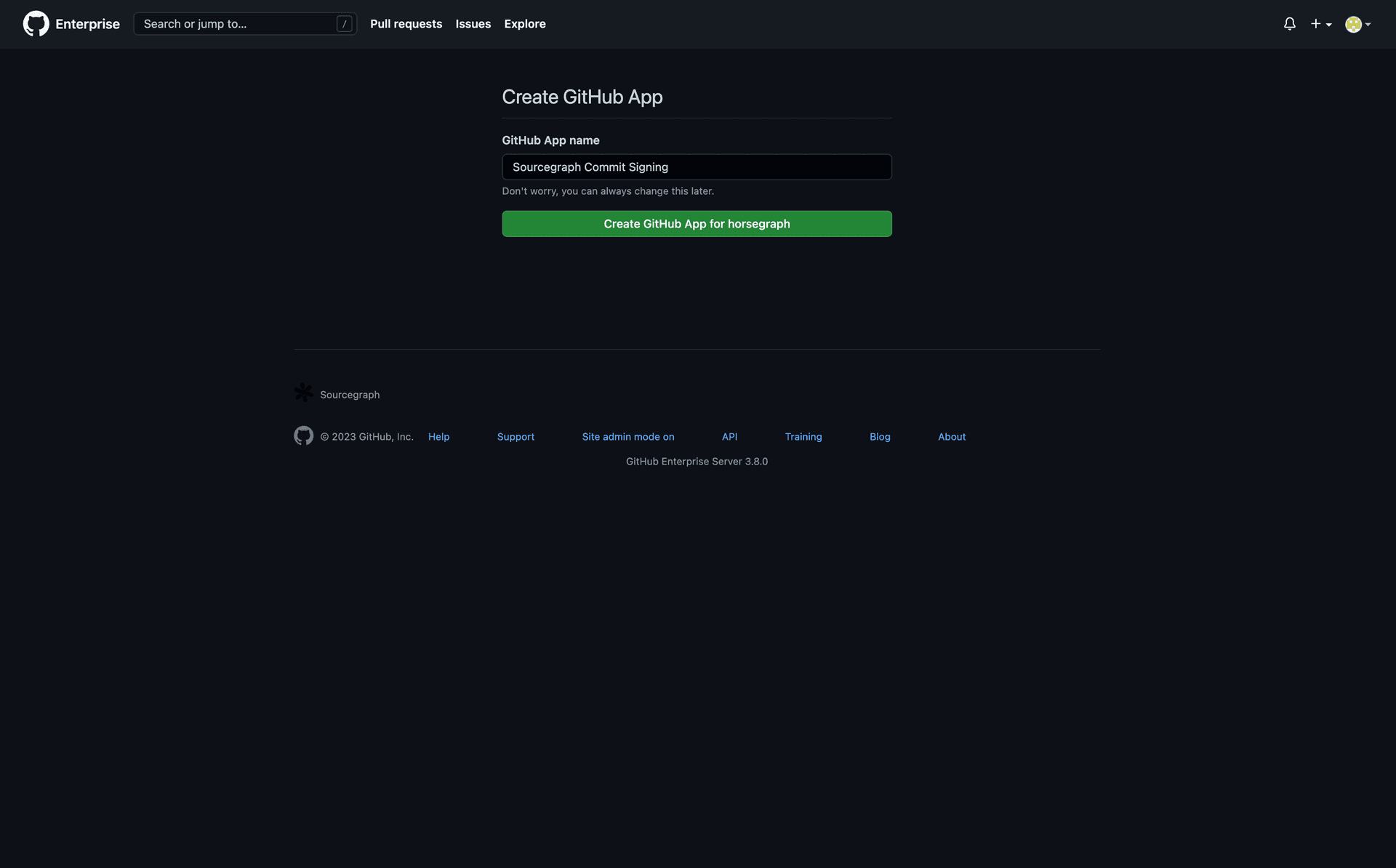Click the GitHub Octocat logo in header
The height and width of the screenshot is (868, 1396).
pos(36,24)
